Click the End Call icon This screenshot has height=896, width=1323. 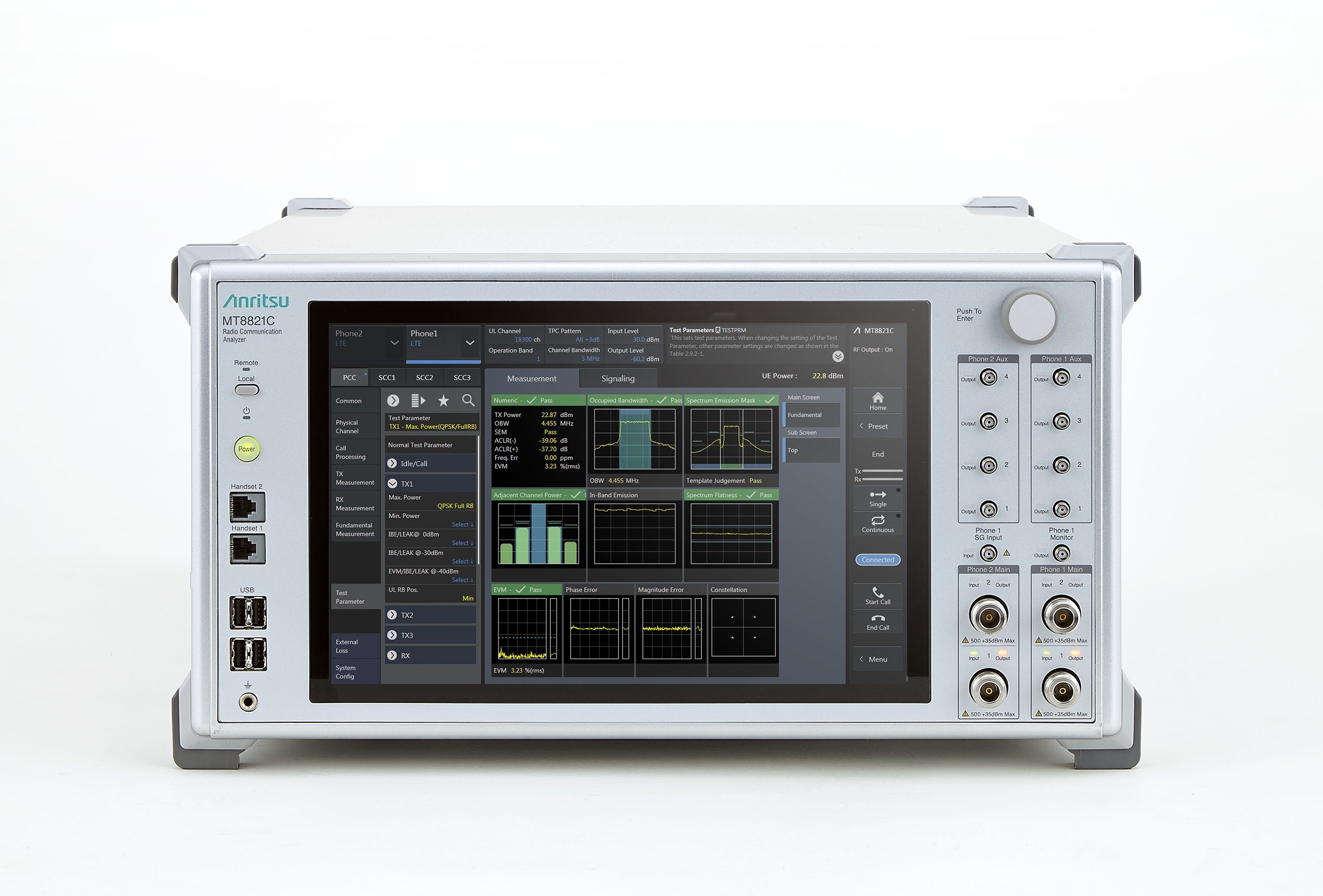(877, 622)
